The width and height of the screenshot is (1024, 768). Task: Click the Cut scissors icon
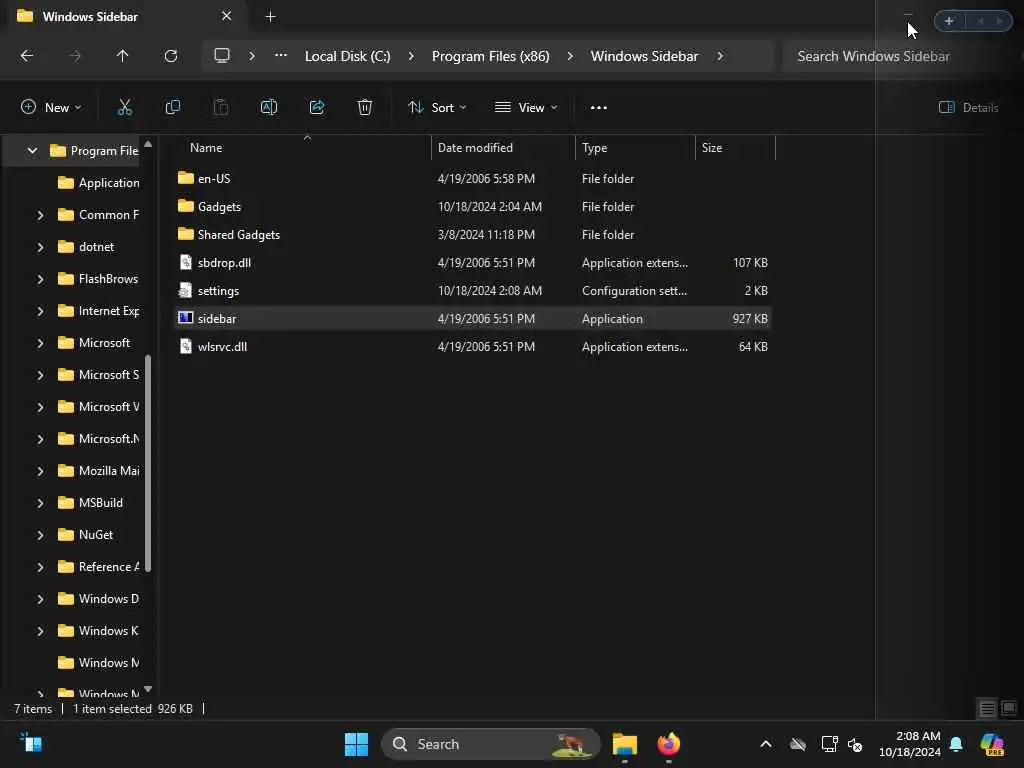(124, 107)
